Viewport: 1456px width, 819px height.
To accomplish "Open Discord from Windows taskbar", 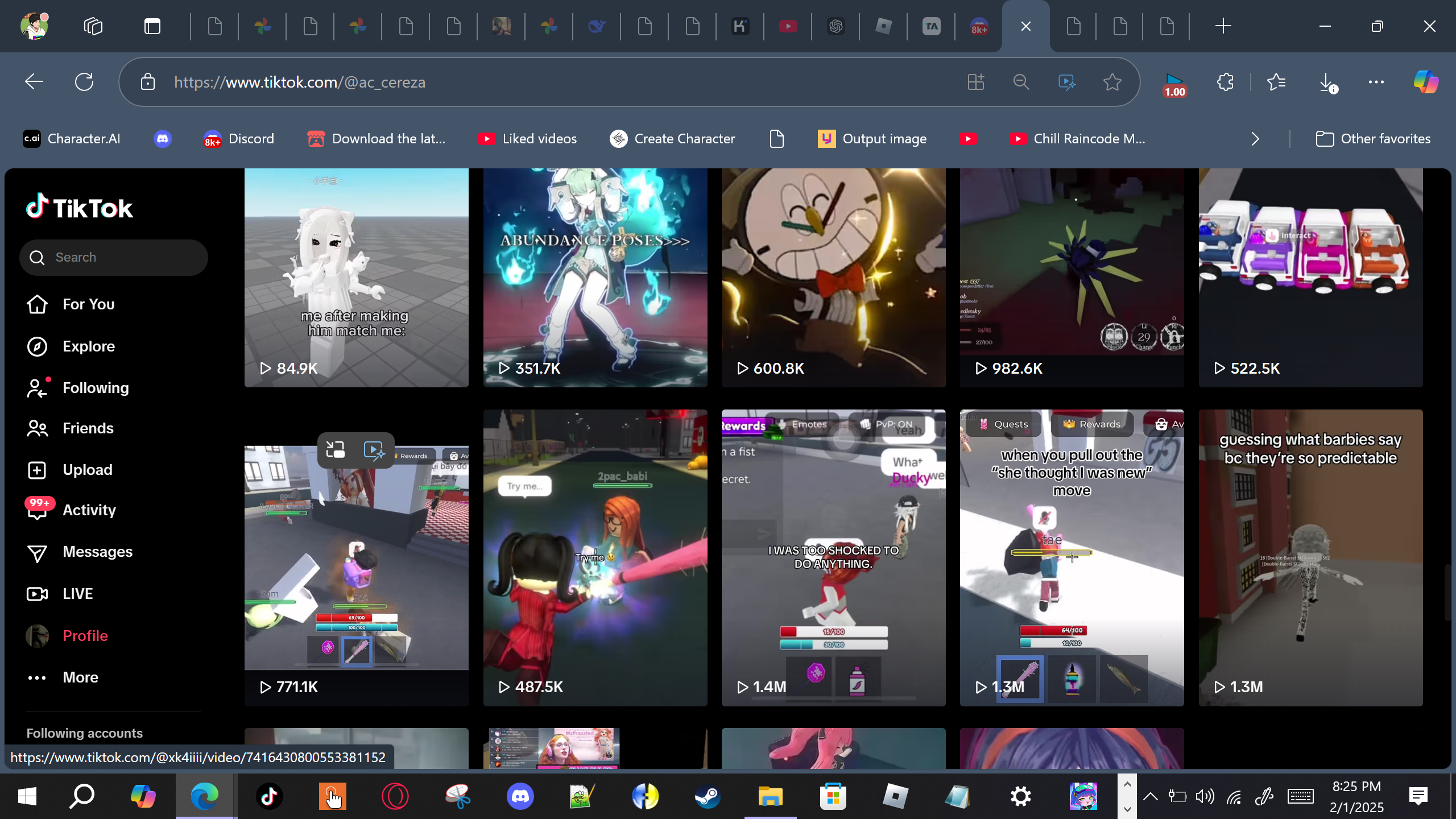I will (520, 796).
